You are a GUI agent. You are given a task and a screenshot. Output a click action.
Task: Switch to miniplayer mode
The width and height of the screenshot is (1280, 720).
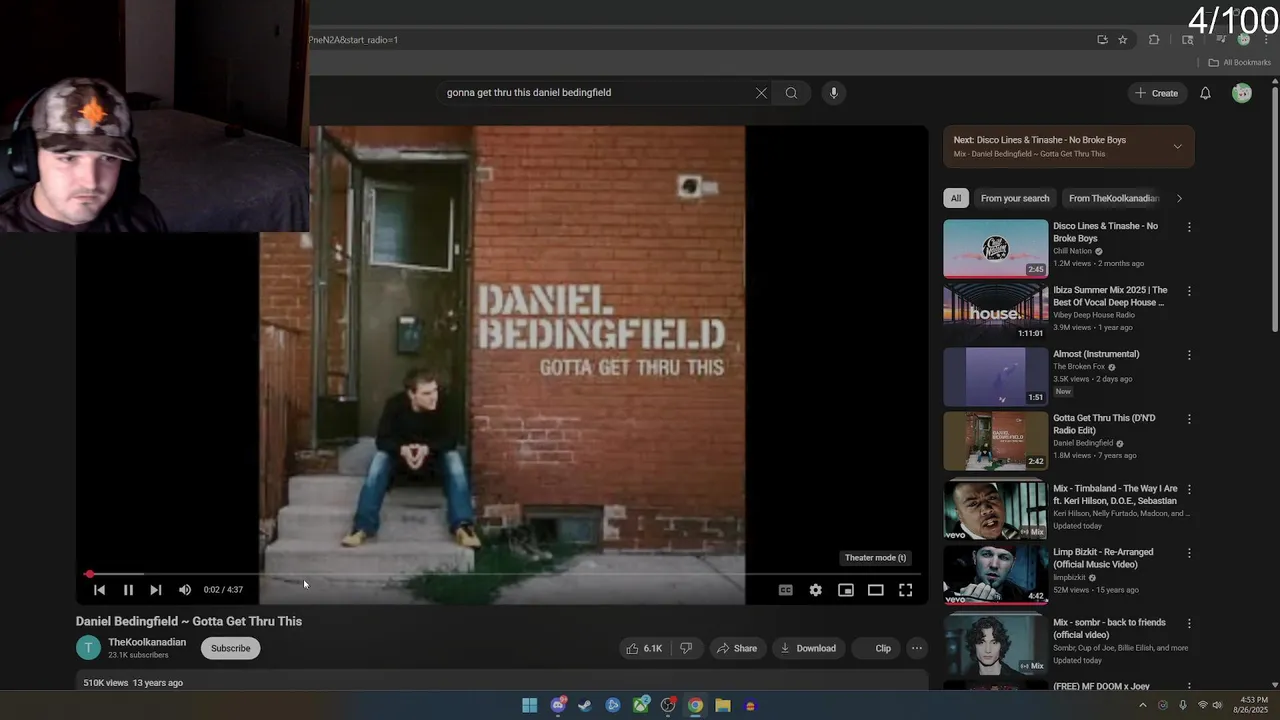point(846,590)
